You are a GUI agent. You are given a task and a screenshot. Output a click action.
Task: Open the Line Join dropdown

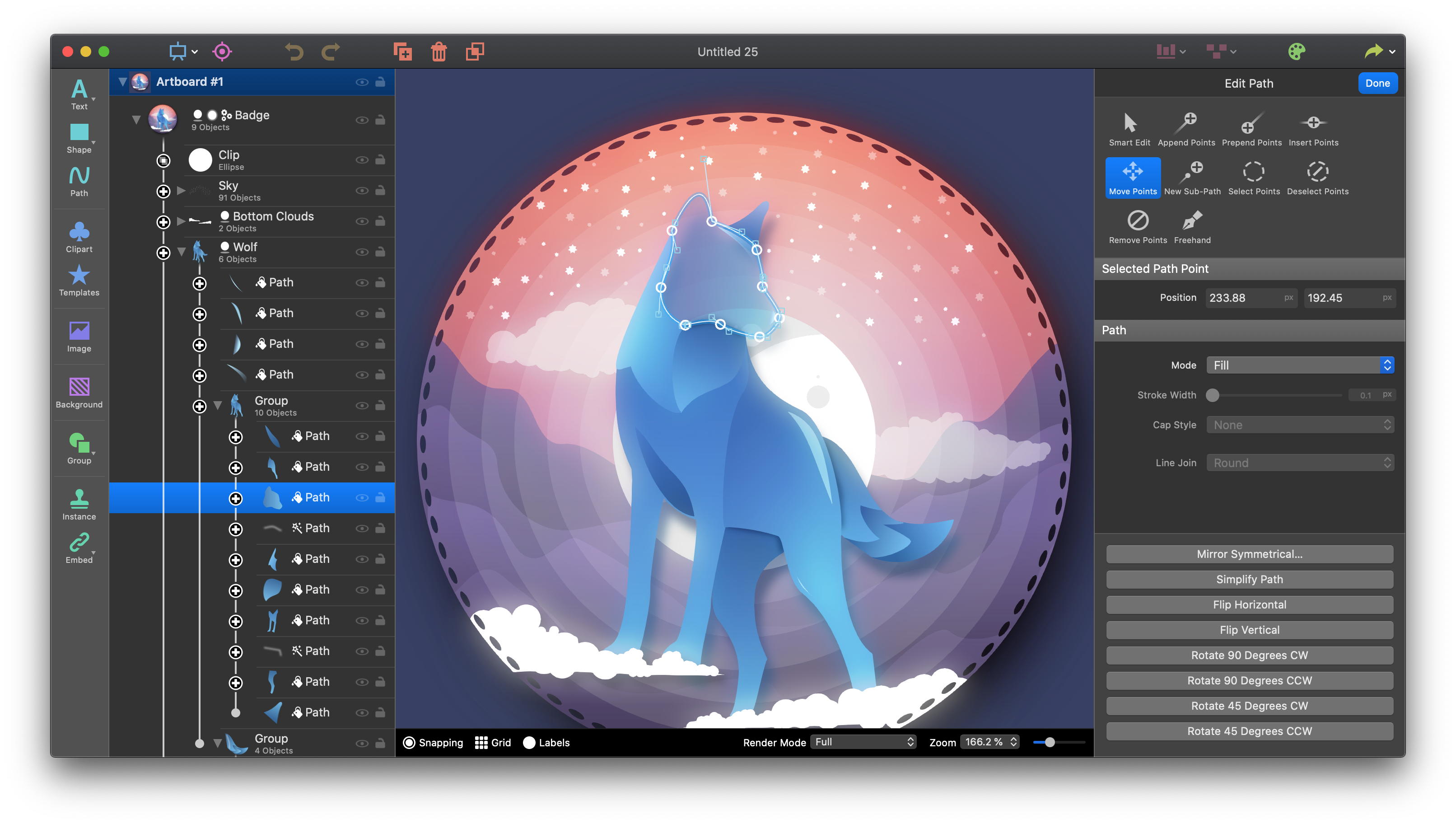point(1300,462)
